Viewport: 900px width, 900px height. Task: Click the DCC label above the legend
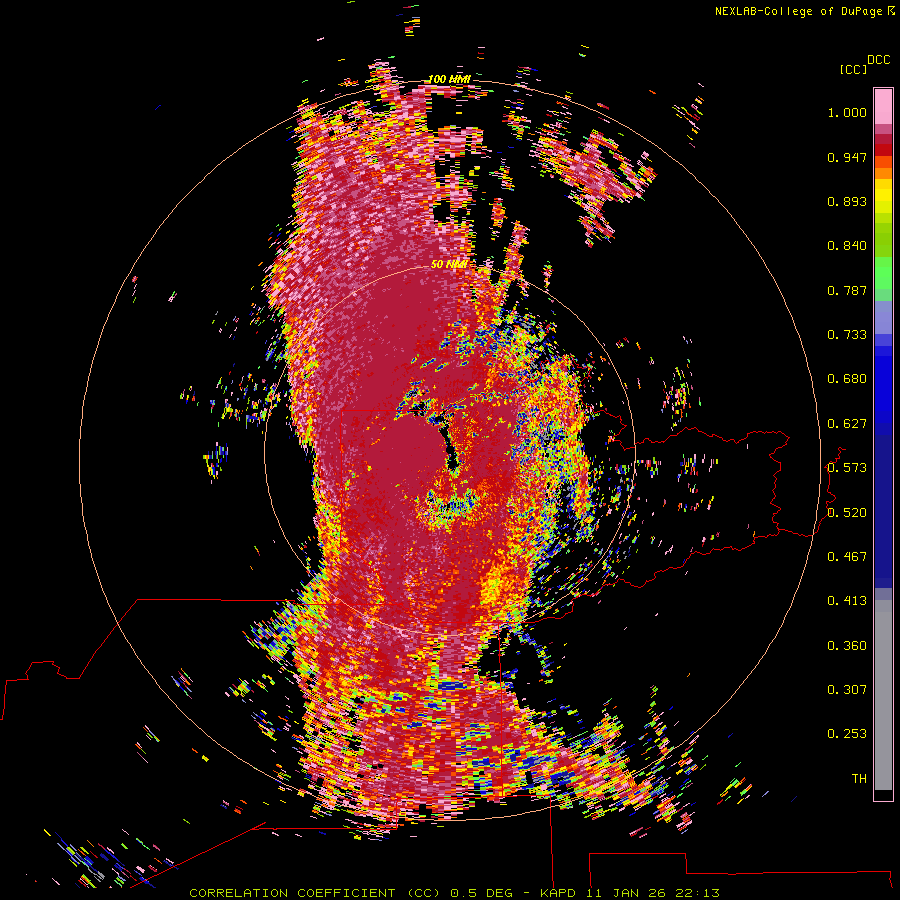tap(879, 59)
